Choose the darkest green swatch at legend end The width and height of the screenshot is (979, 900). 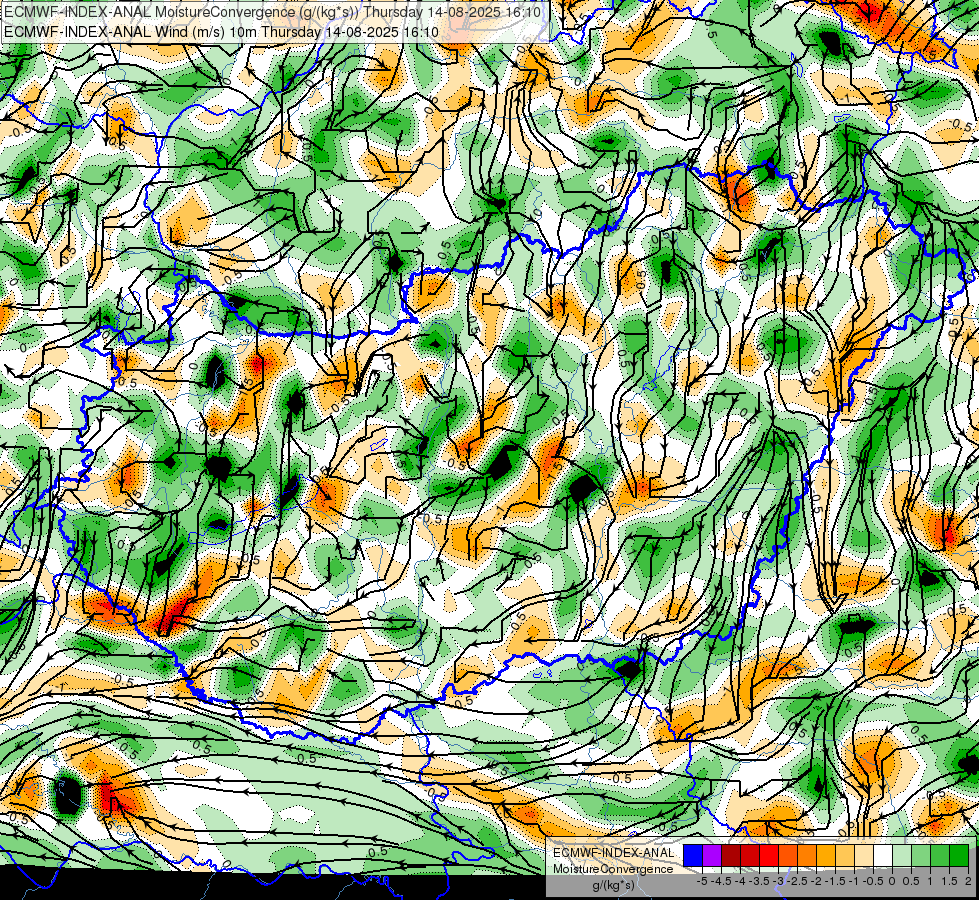coord(958,856)
